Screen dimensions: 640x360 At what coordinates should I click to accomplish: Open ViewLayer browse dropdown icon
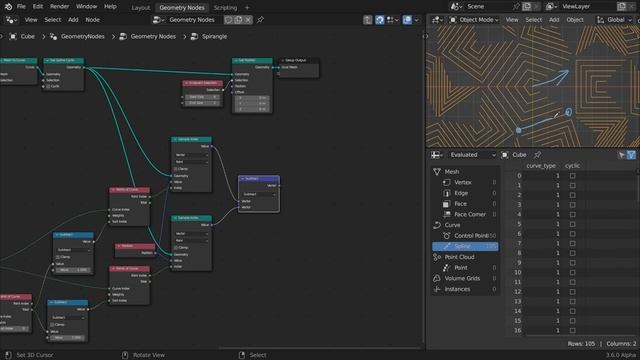(x=551, y=7)
